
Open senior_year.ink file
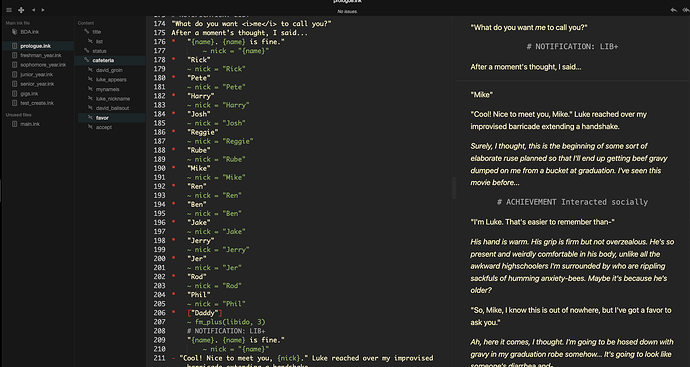[37, 84]
